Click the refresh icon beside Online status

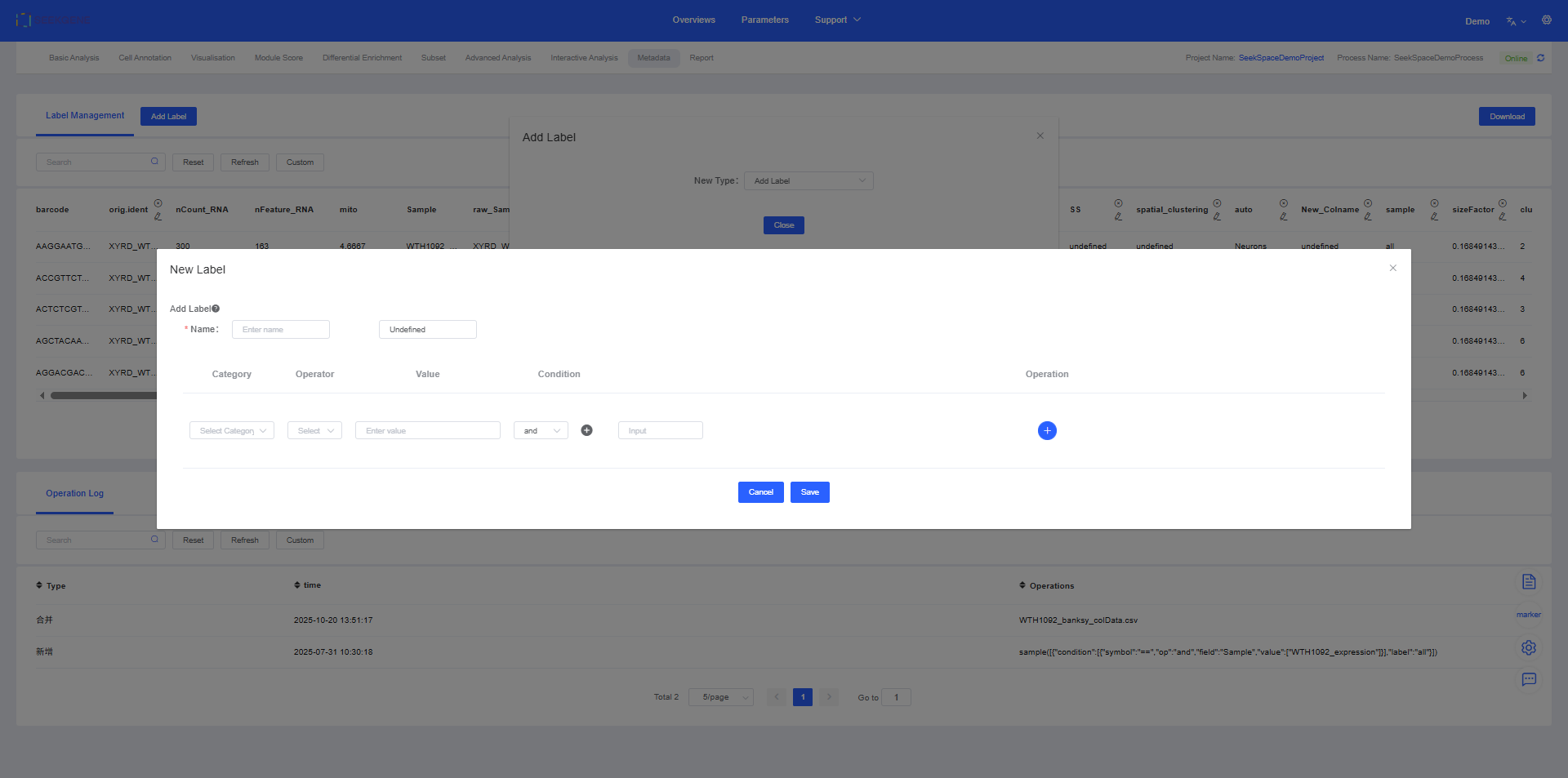1540,58
